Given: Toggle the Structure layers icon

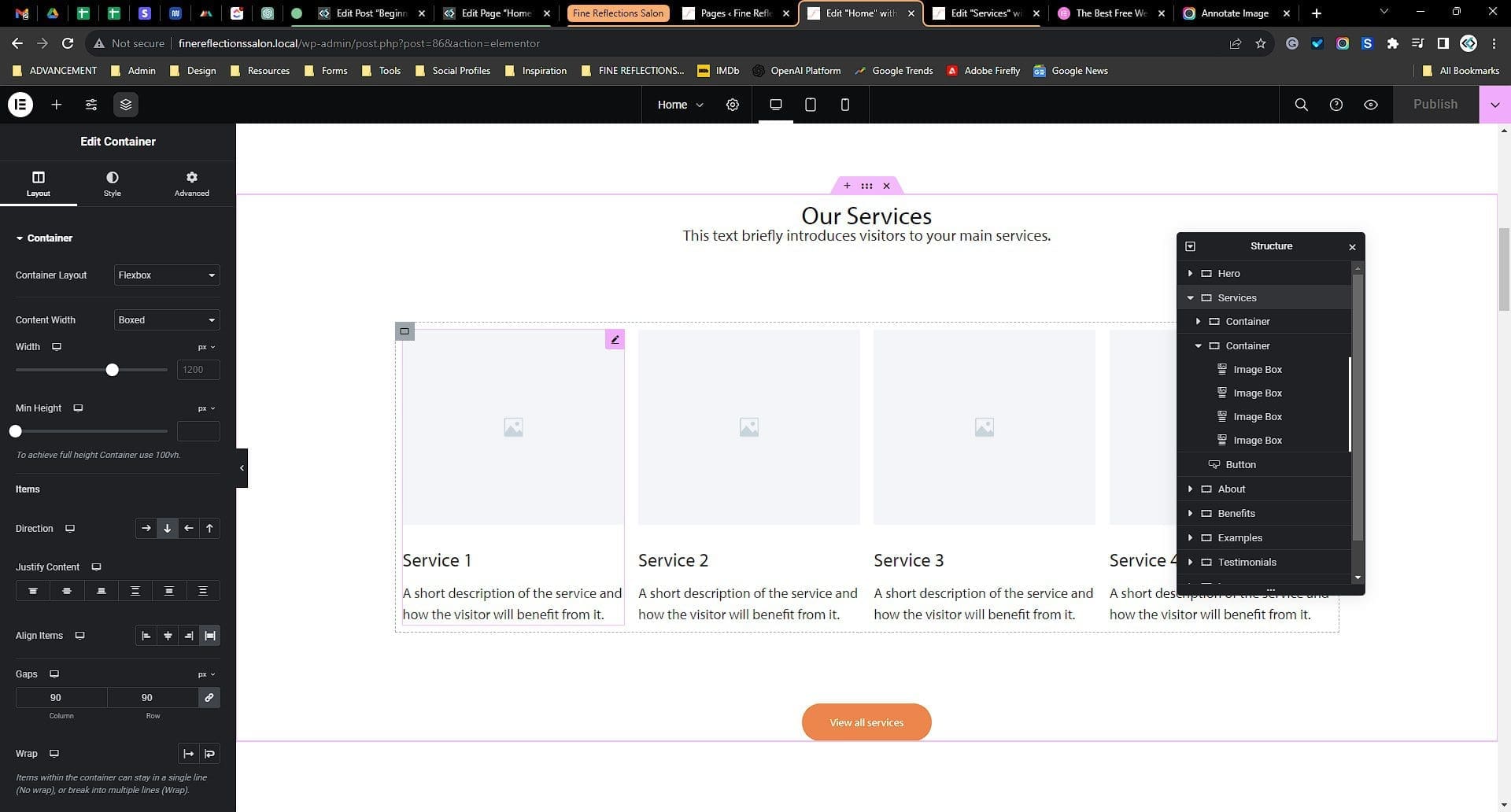Looking at the screenshot, I should coord(126,105).
